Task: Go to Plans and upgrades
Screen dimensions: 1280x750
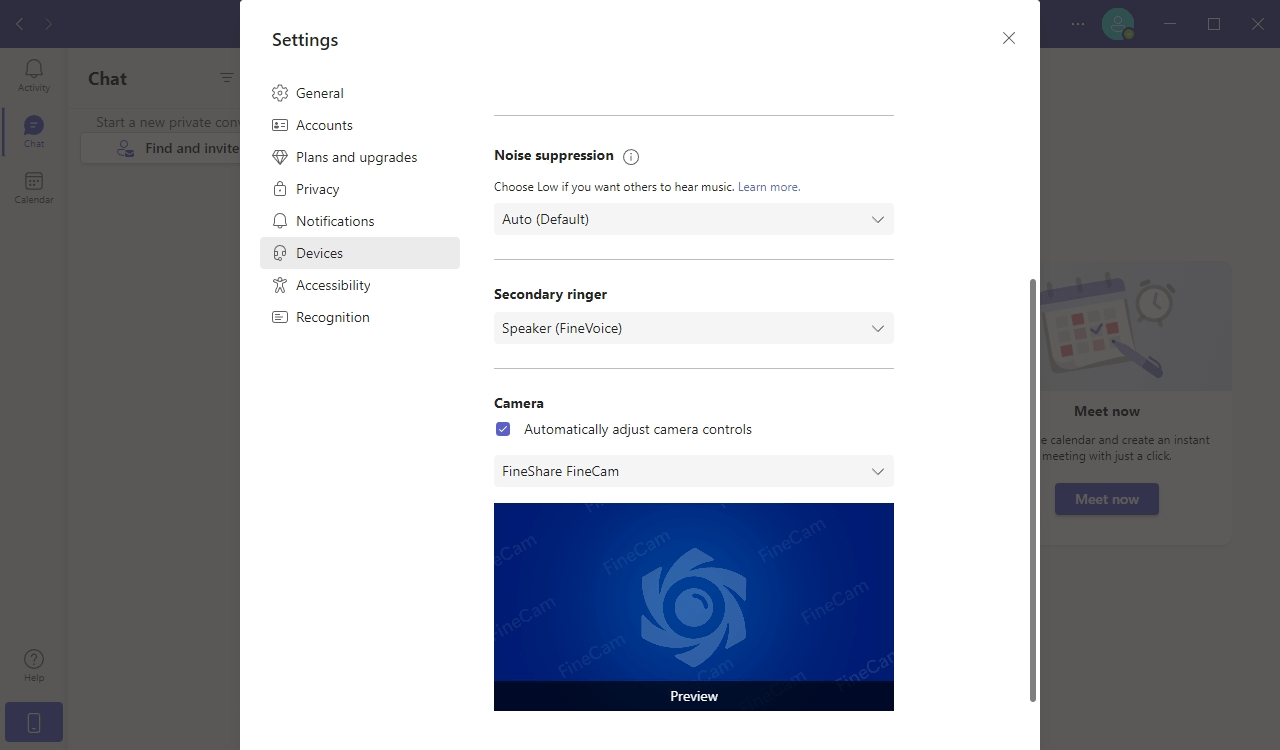Action: click(x=360, y=157)
